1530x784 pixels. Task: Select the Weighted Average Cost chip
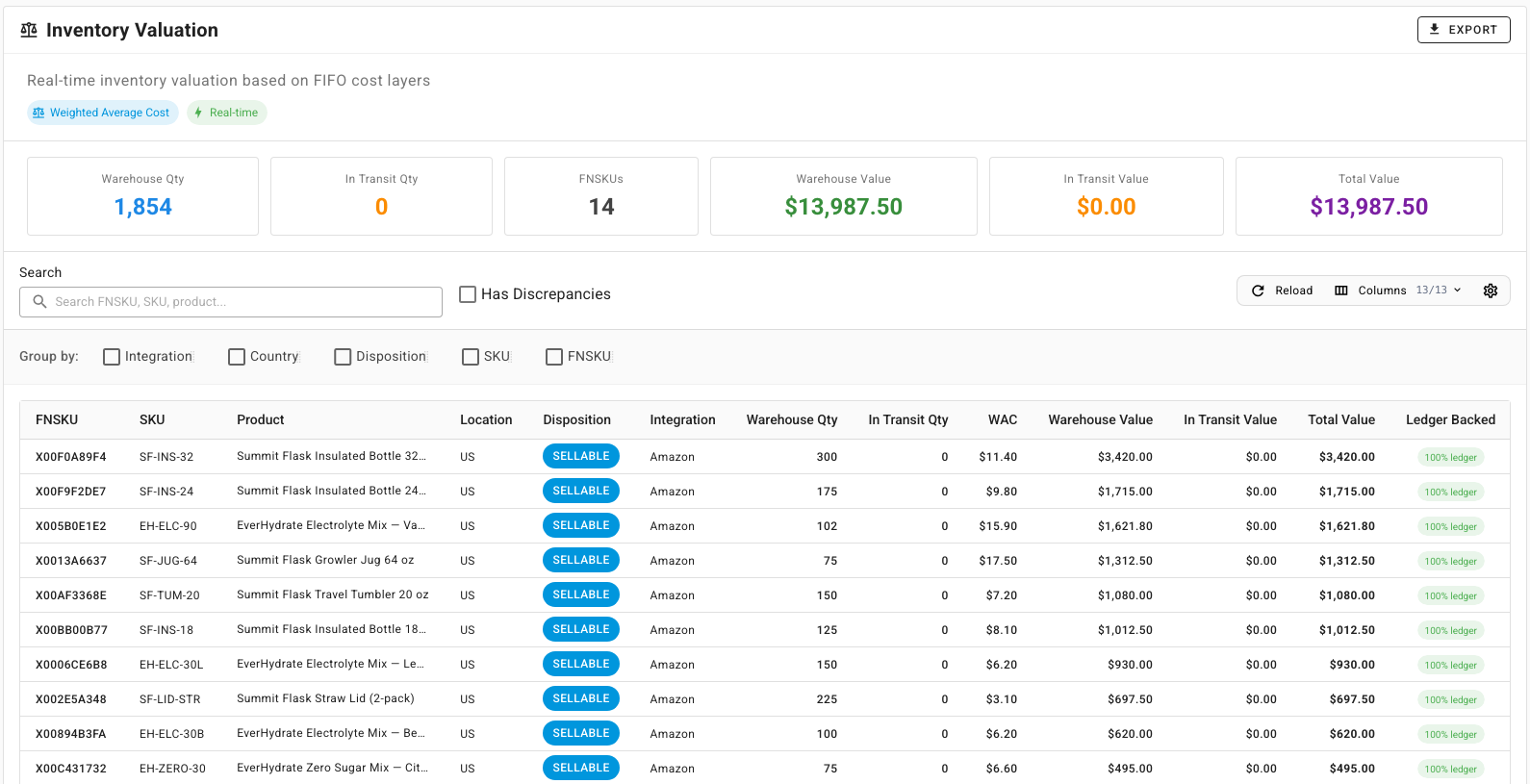[103, 113]
